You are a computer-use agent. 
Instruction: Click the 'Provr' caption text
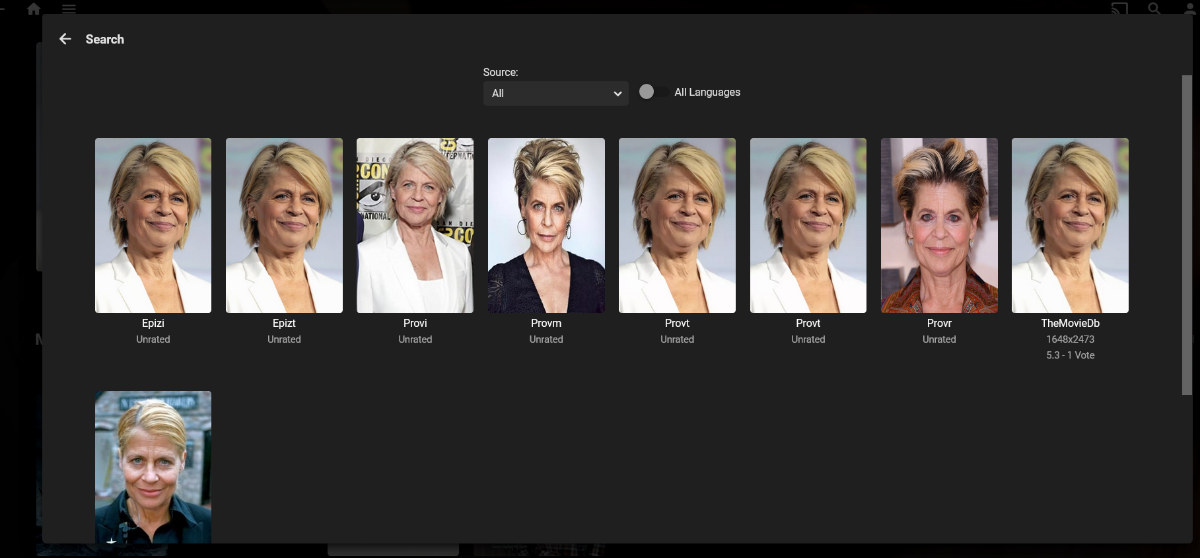939,324
